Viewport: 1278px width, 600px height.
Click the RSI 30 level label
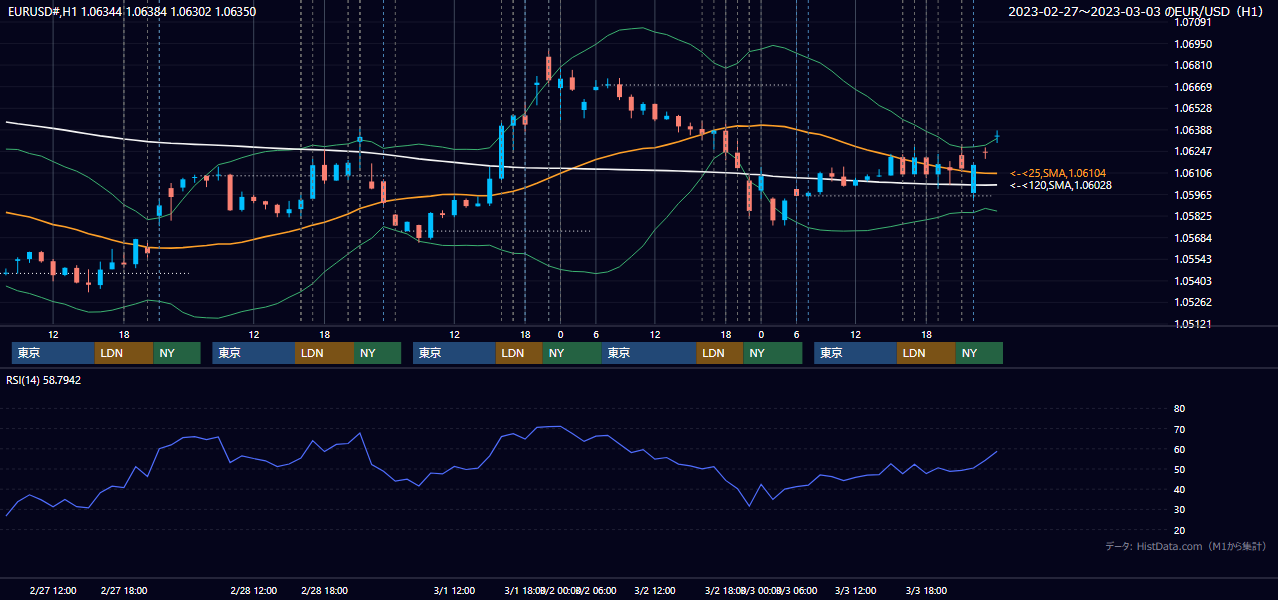coord(1179,510)
